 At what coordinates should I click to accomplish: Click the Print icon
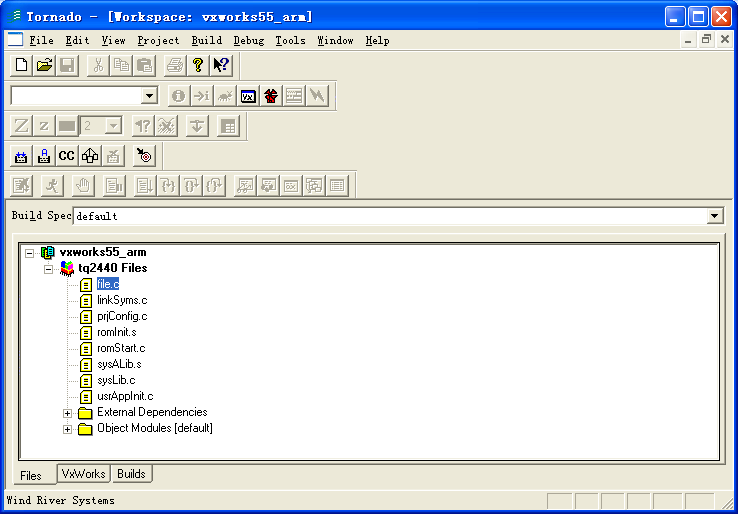(x=175, y=65)
